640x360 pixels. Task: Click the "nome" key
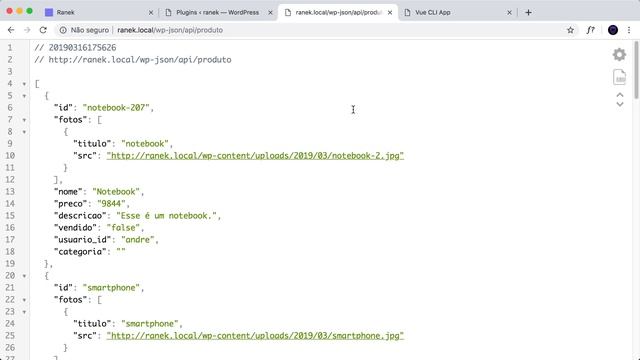click(68, 191)
